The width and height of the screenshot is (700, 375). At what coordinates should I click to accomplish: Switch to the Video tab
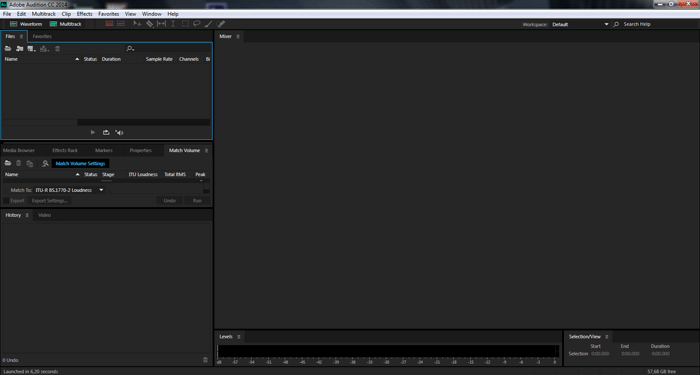click(45, 215)
